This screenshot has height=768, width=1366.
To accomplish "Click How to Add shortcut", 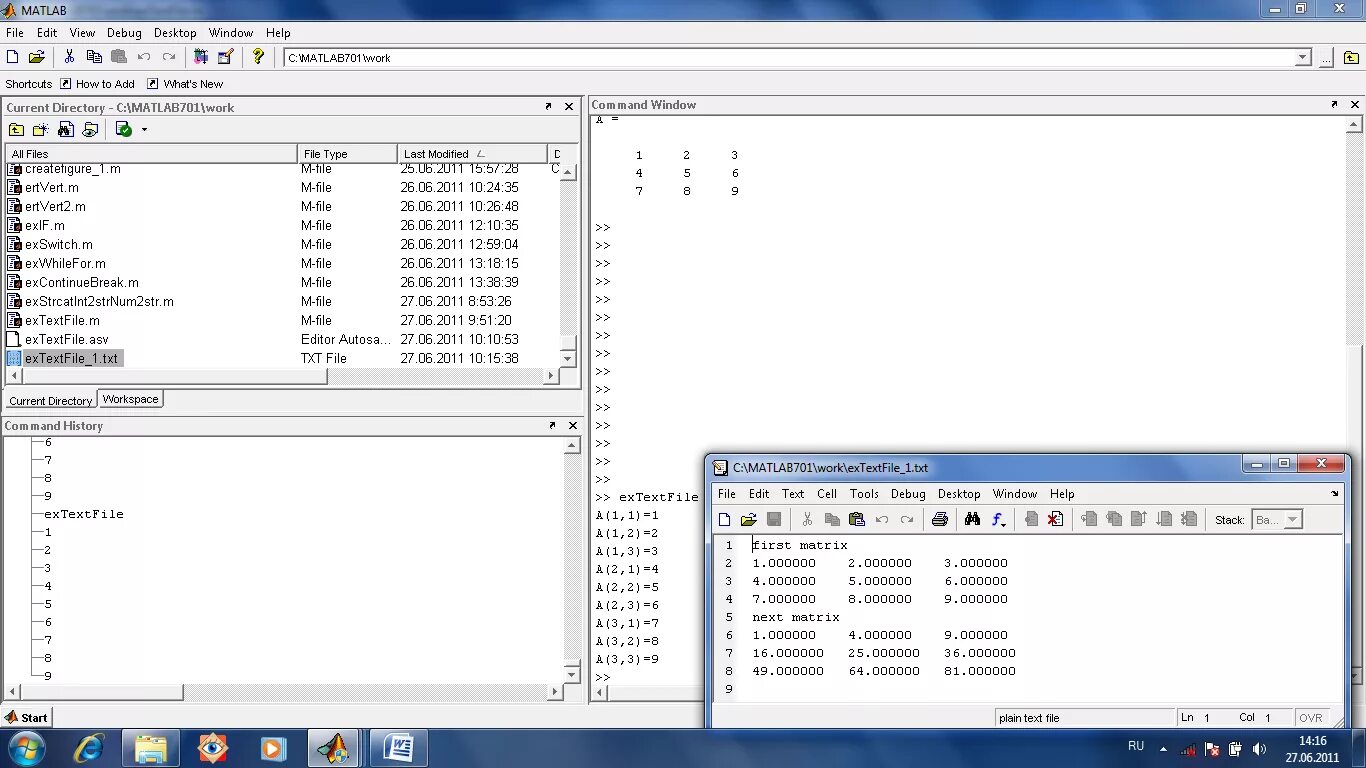I will [x=97, y=84].
